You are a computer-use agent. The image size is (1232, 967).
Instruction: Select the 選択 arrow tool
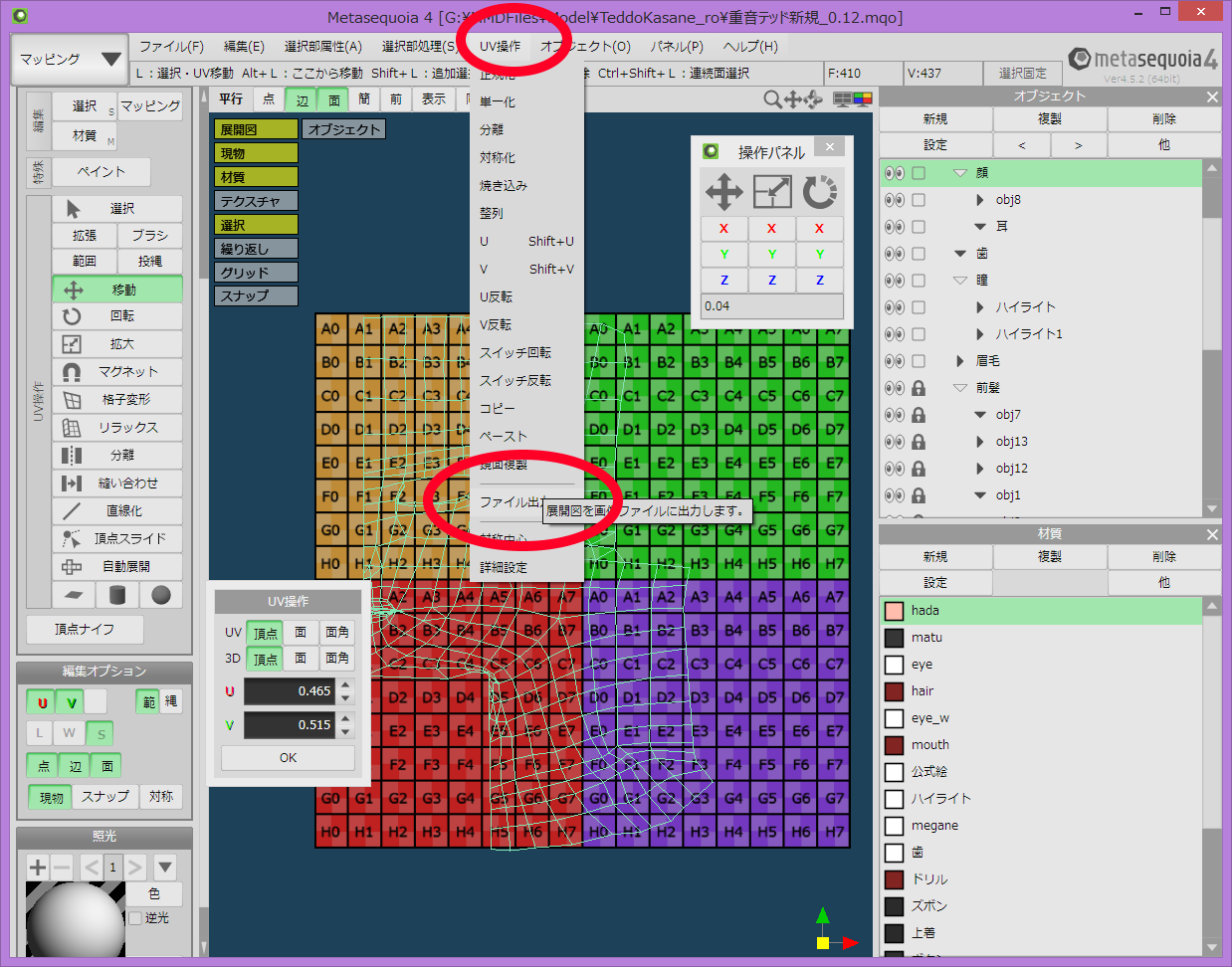[x=117, y=209]
